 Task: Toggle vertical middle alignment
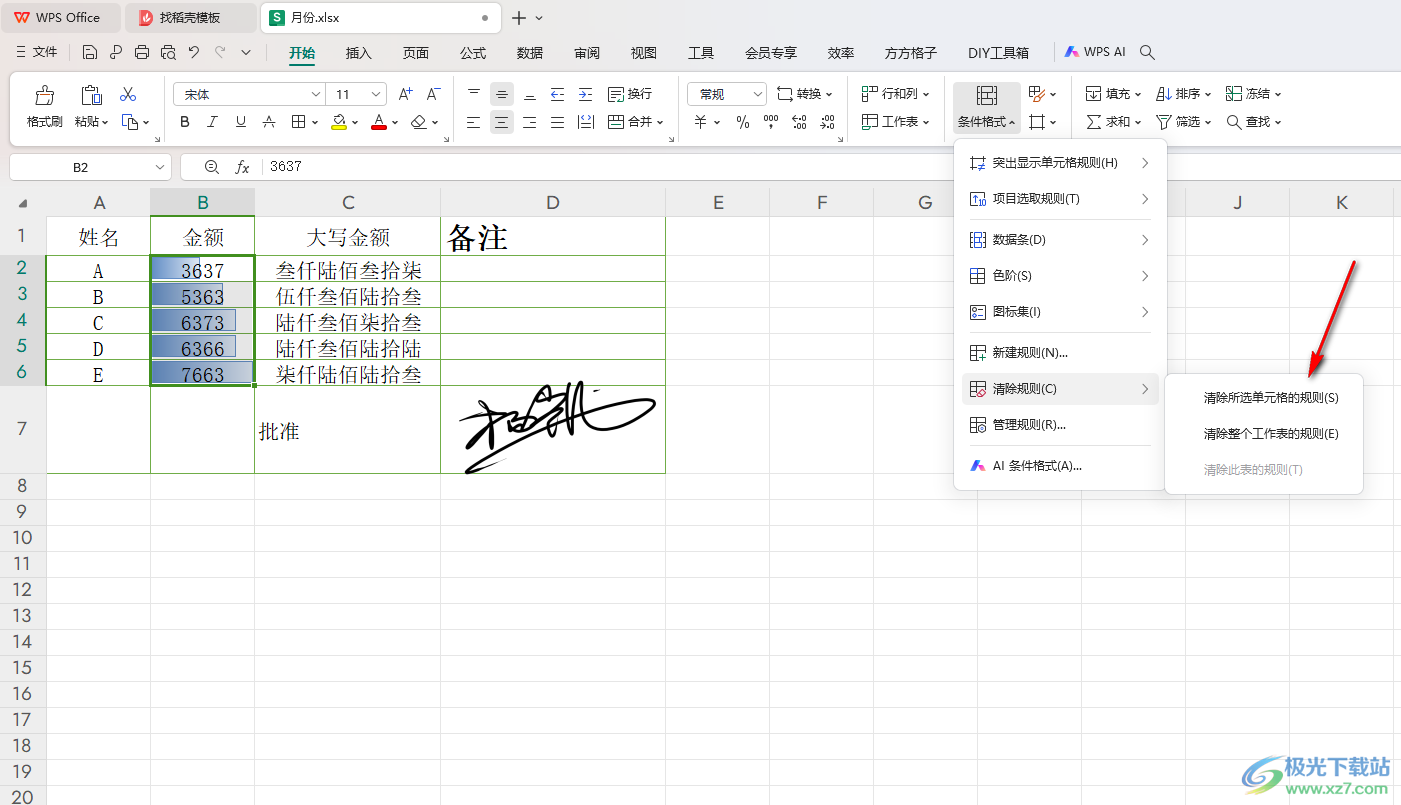(502, 94)
